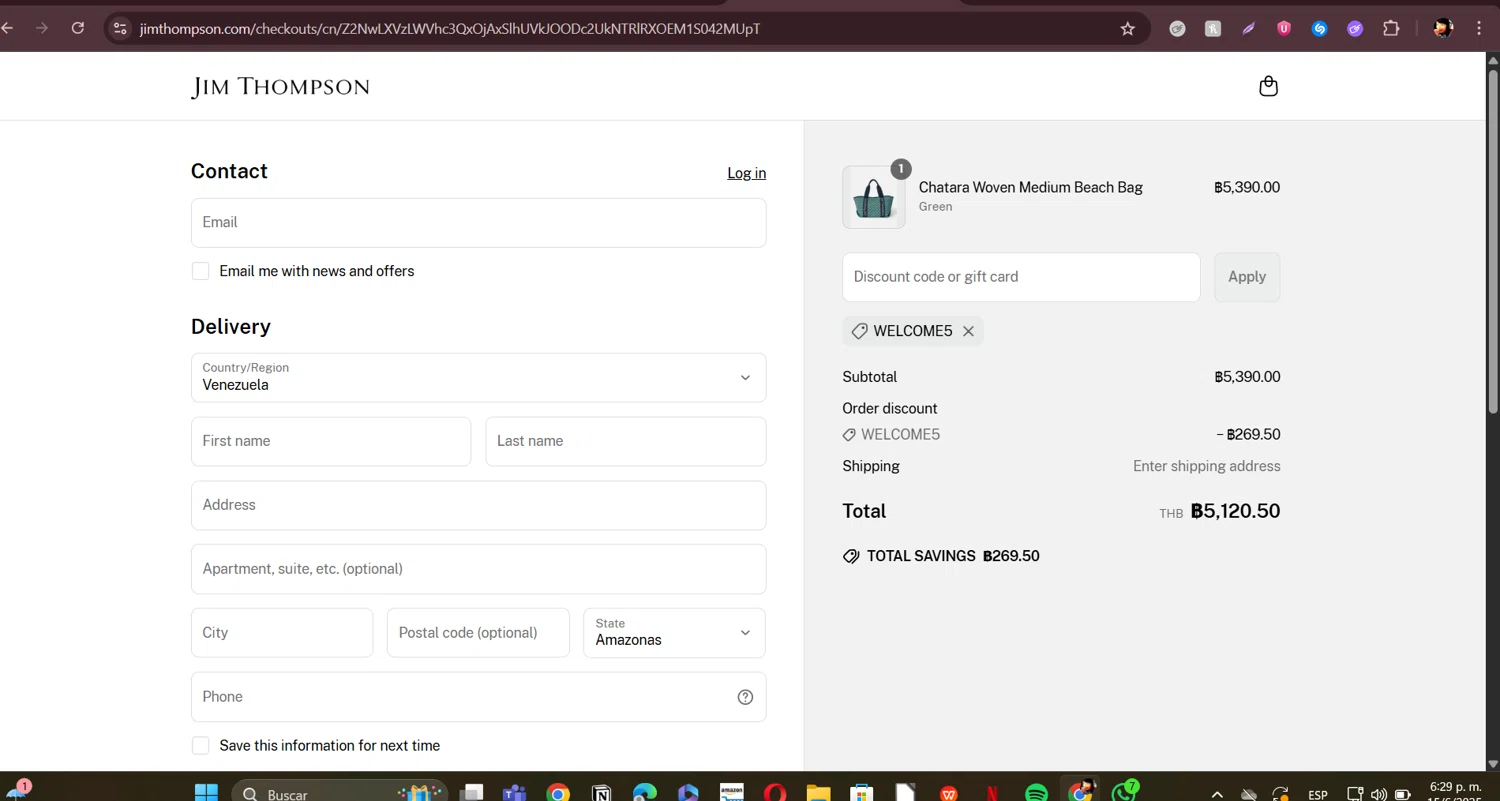Open the Chrome profile avatar

pos(1442,29)
